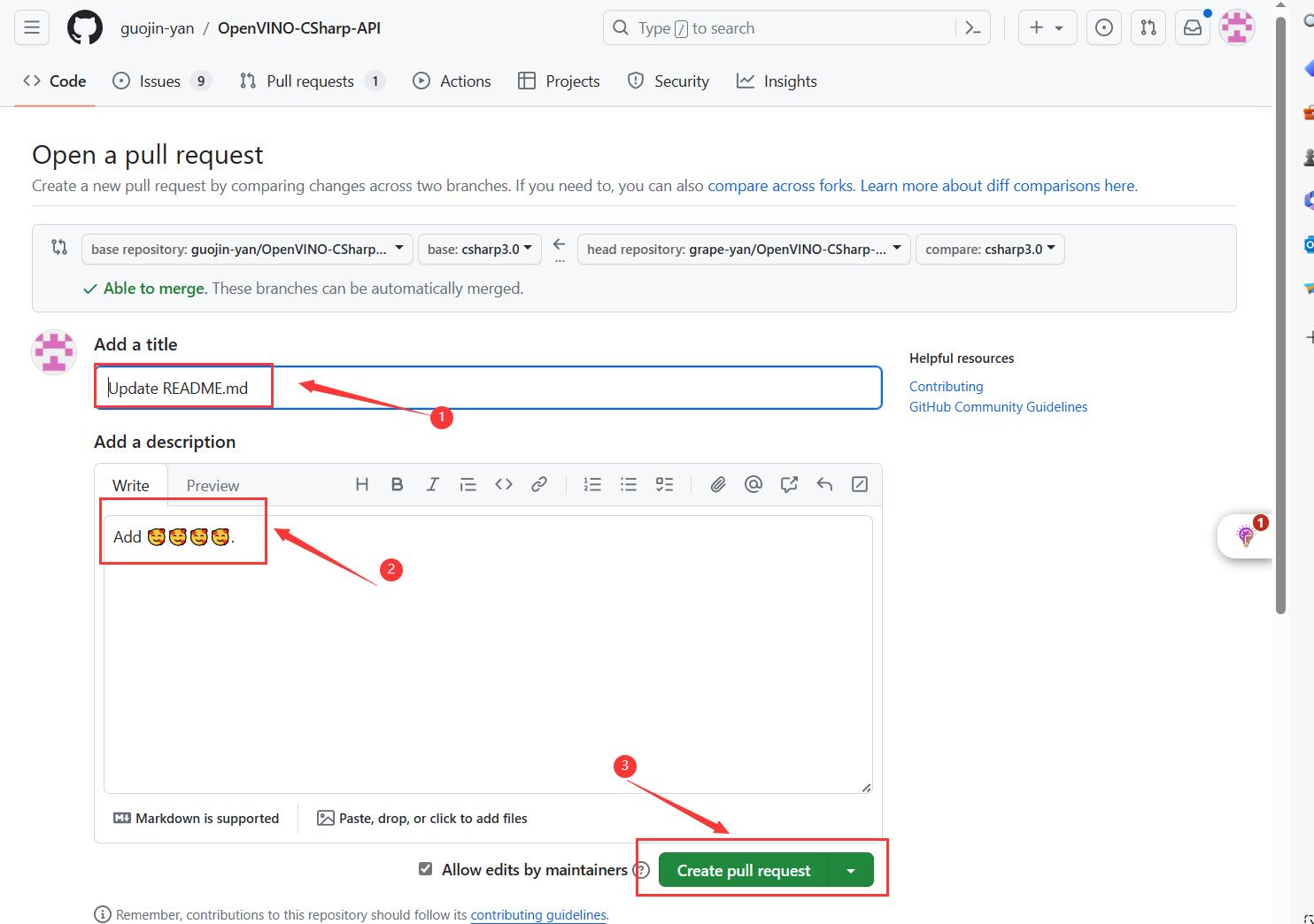Image resolution: width=1314 pixels, height=924 pixels.
Task: Insert a quote block
Action: 468,484
